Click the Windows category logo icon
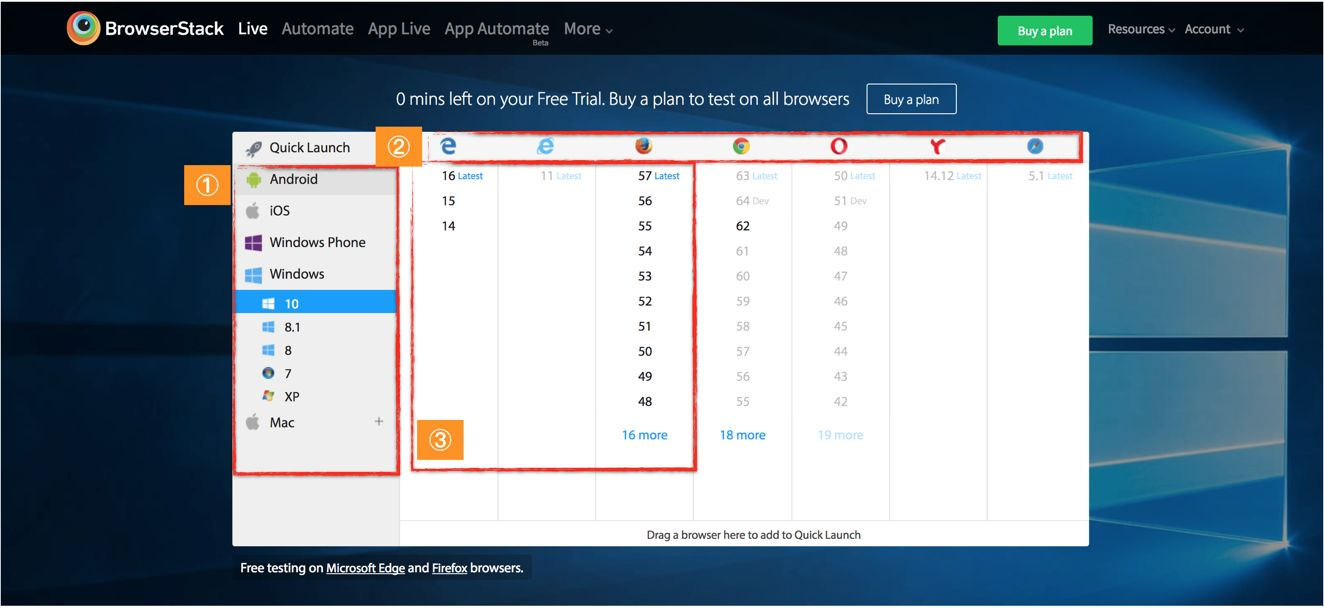Image resolution: width=1324 pixels, height=608 pixels. click(x=254, y=274)
